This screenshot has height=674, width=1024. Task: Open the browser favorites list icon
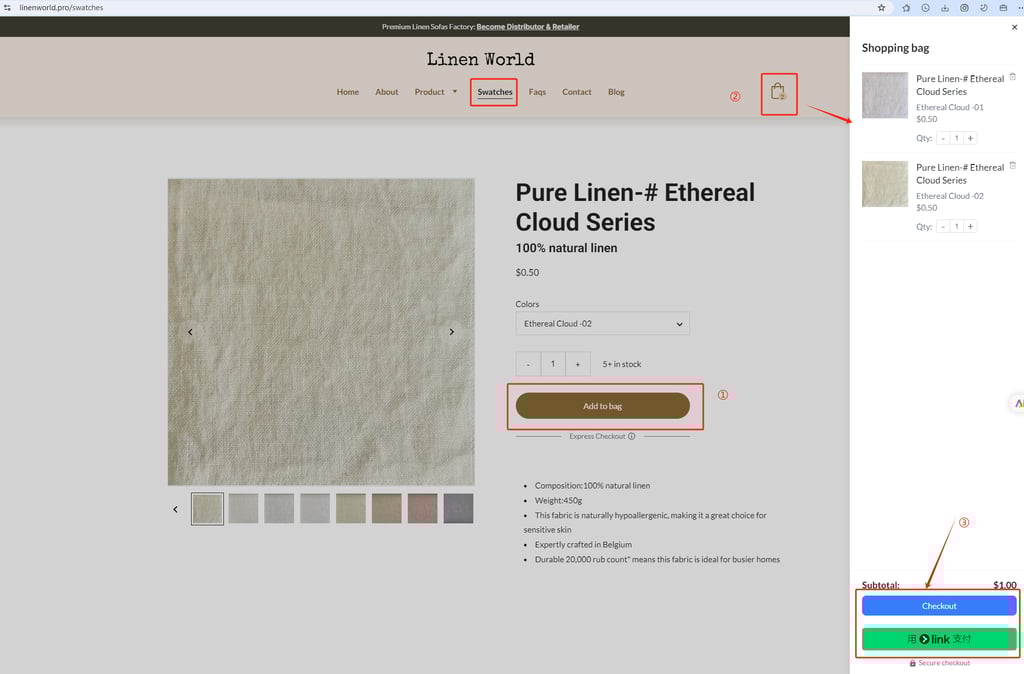(906, 8)
